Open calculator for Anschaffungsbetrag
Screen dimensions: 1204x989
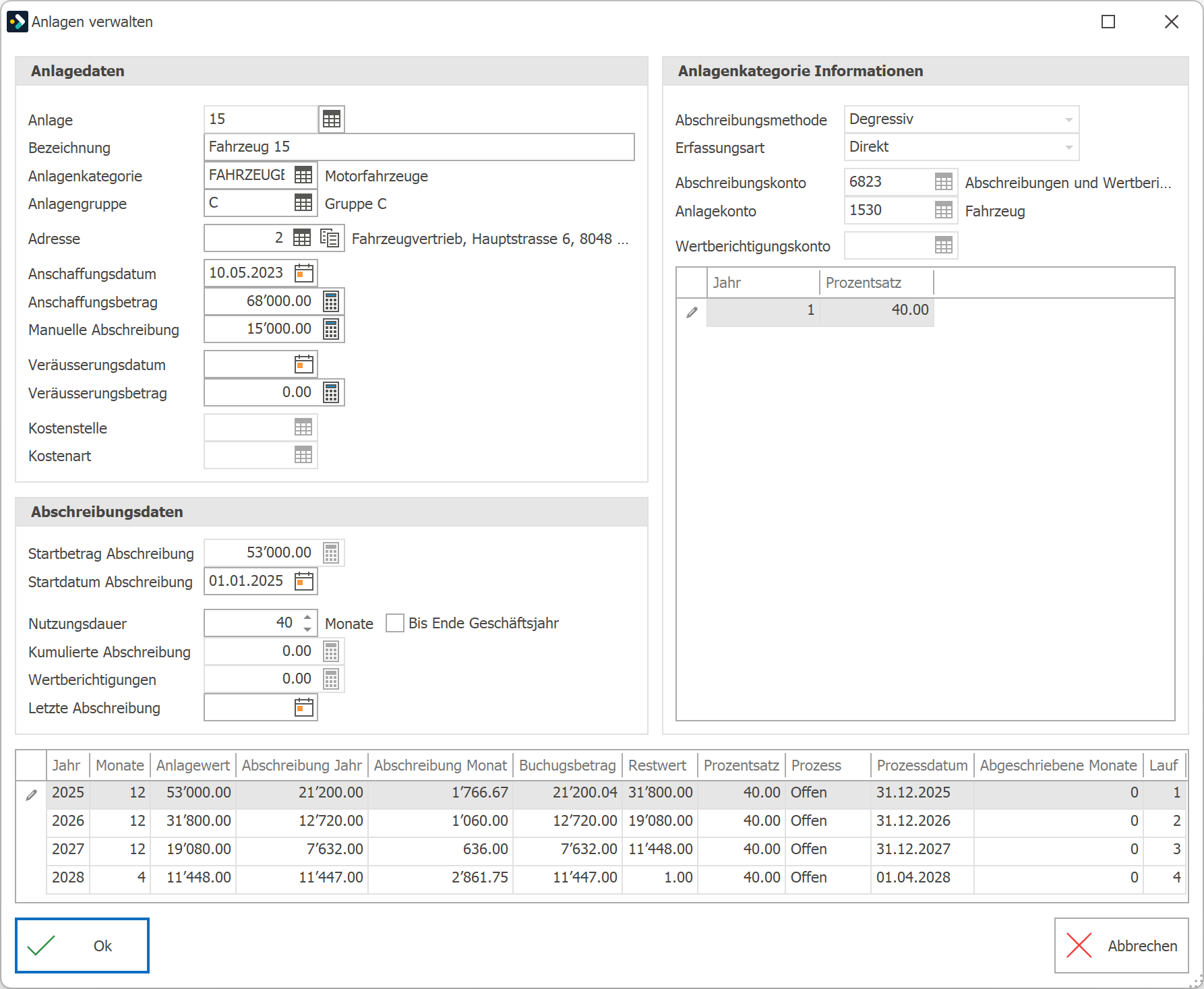coord(331,301)
